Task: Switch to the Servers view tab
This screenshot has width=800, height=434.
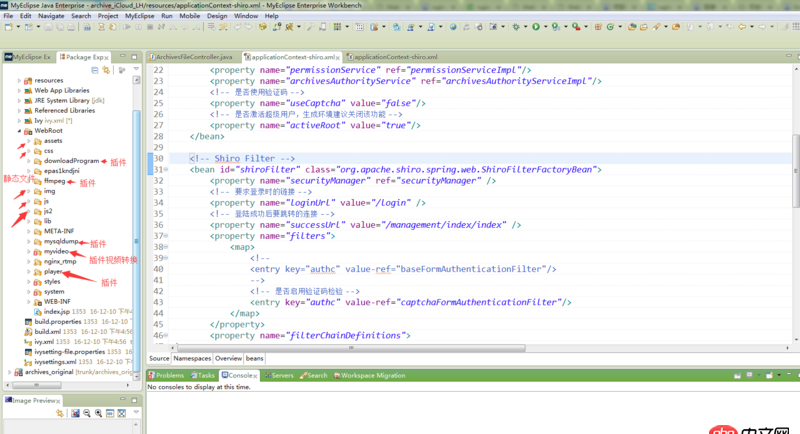Action: coord(282,375)
